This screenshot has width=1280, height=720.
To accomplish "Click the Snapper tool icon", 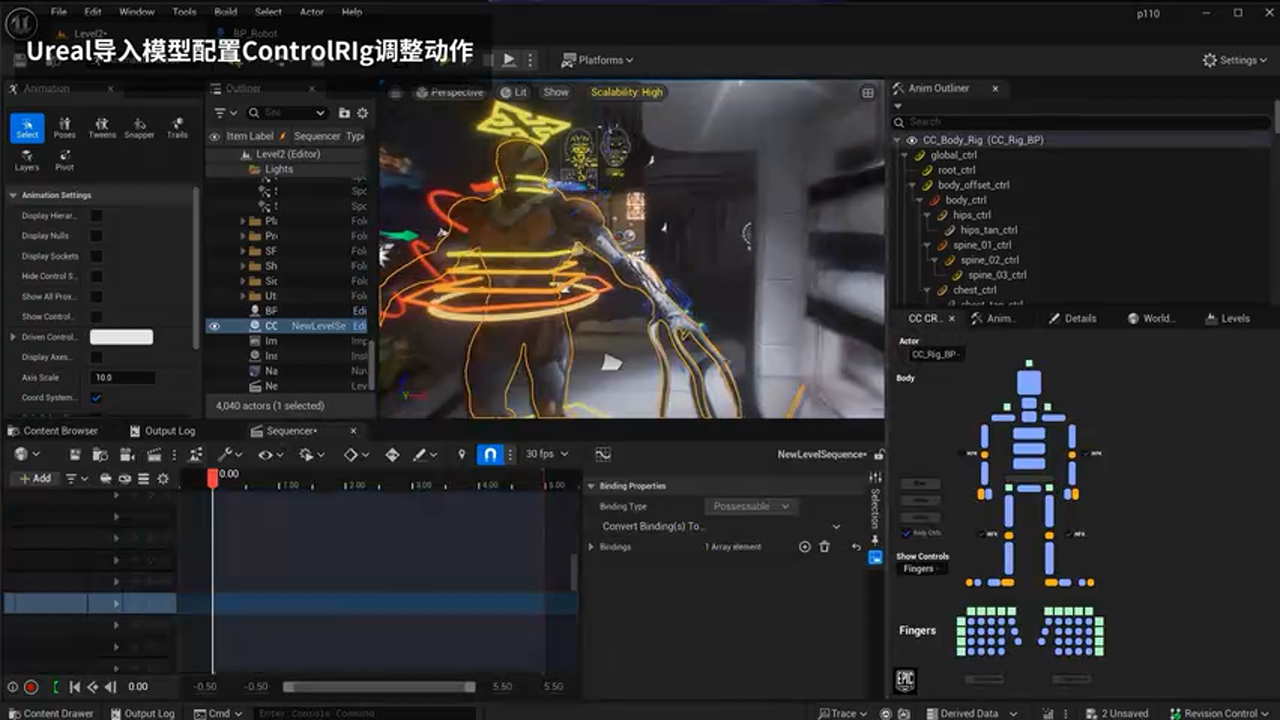I will click(x=139, y=127).
